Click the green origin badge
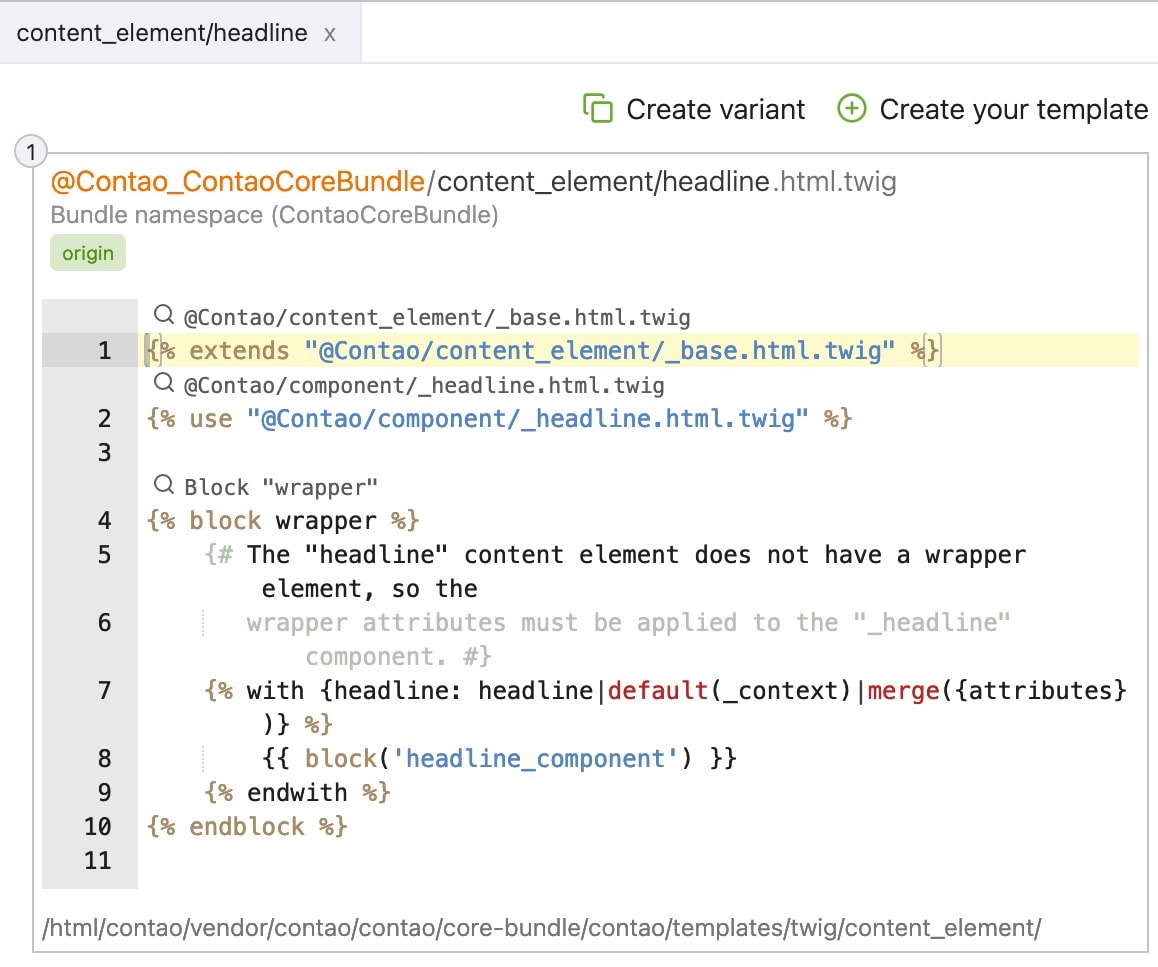Screen dimensions: 1158x967 (88, 253)
